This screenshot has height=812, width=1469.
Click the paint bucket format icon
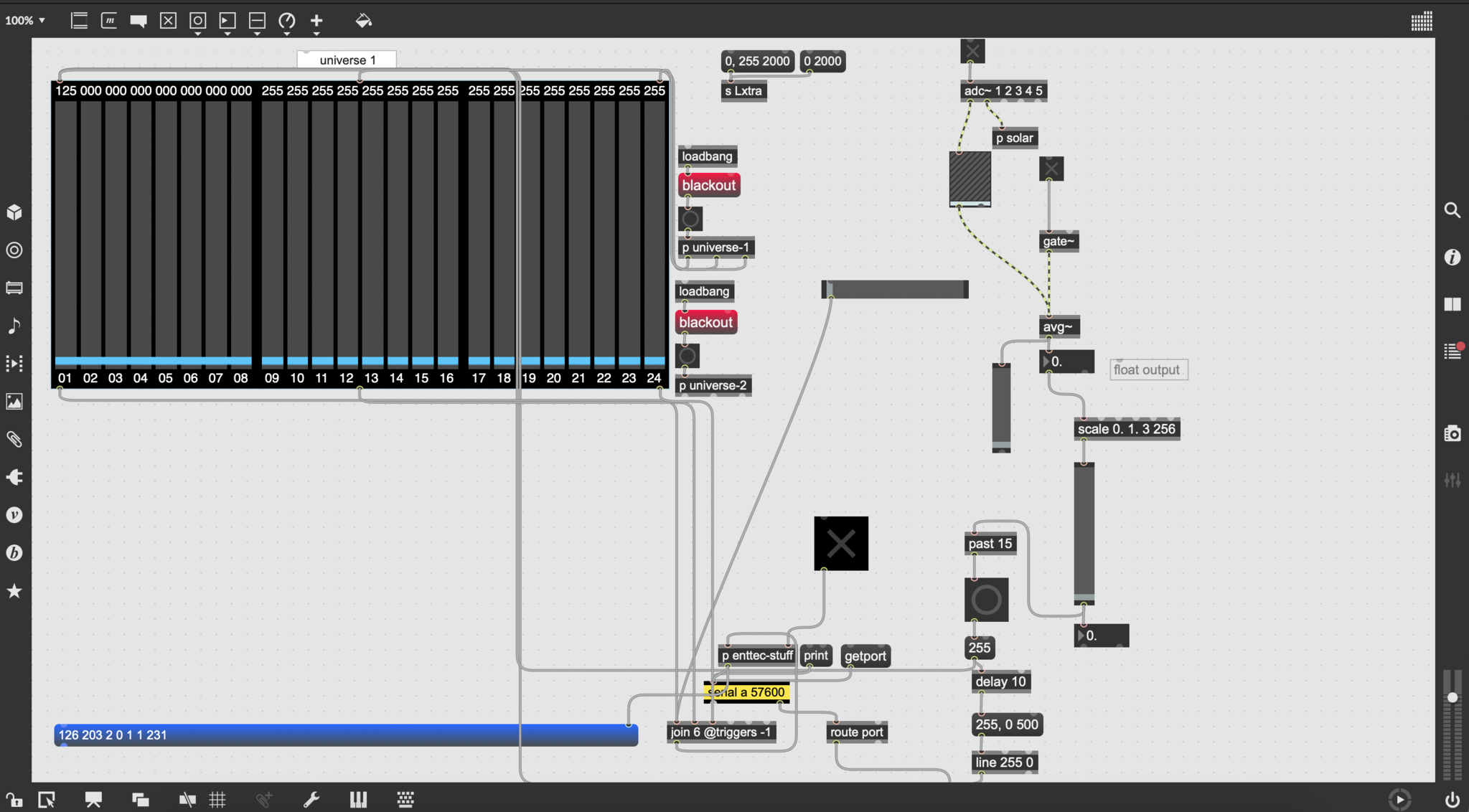coord(363,21)
